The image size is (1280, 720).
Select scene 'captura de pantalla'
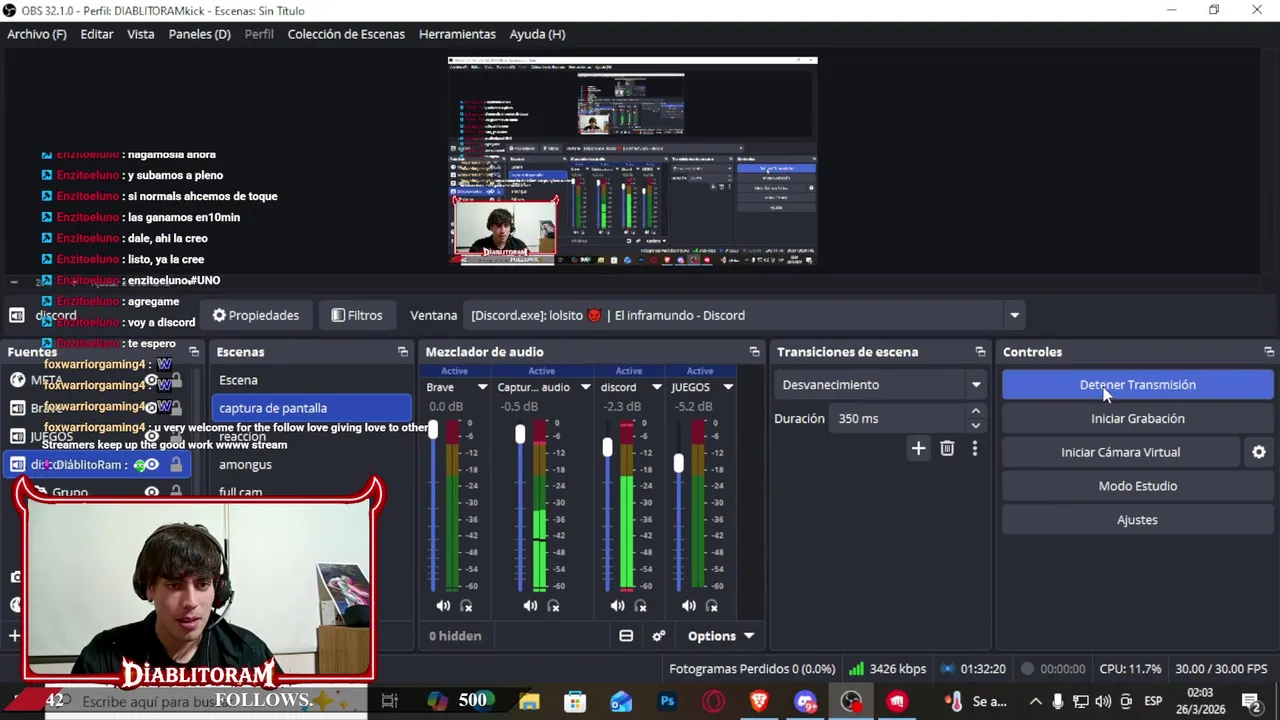[x=312, y=408]
